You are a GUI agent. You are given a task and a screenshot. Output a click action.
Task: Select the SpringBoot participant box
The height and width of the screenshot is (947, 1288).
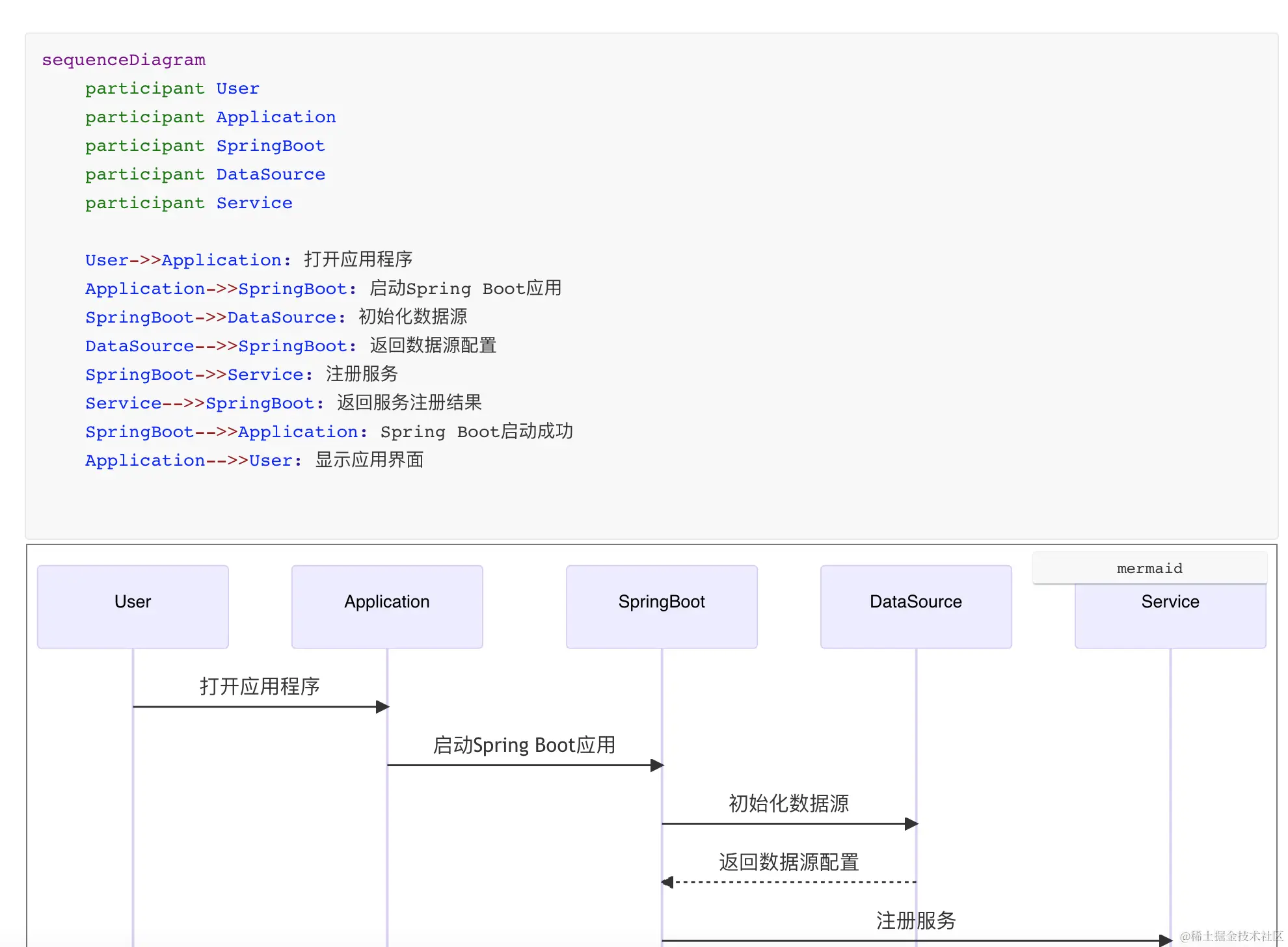coord(662,607)
